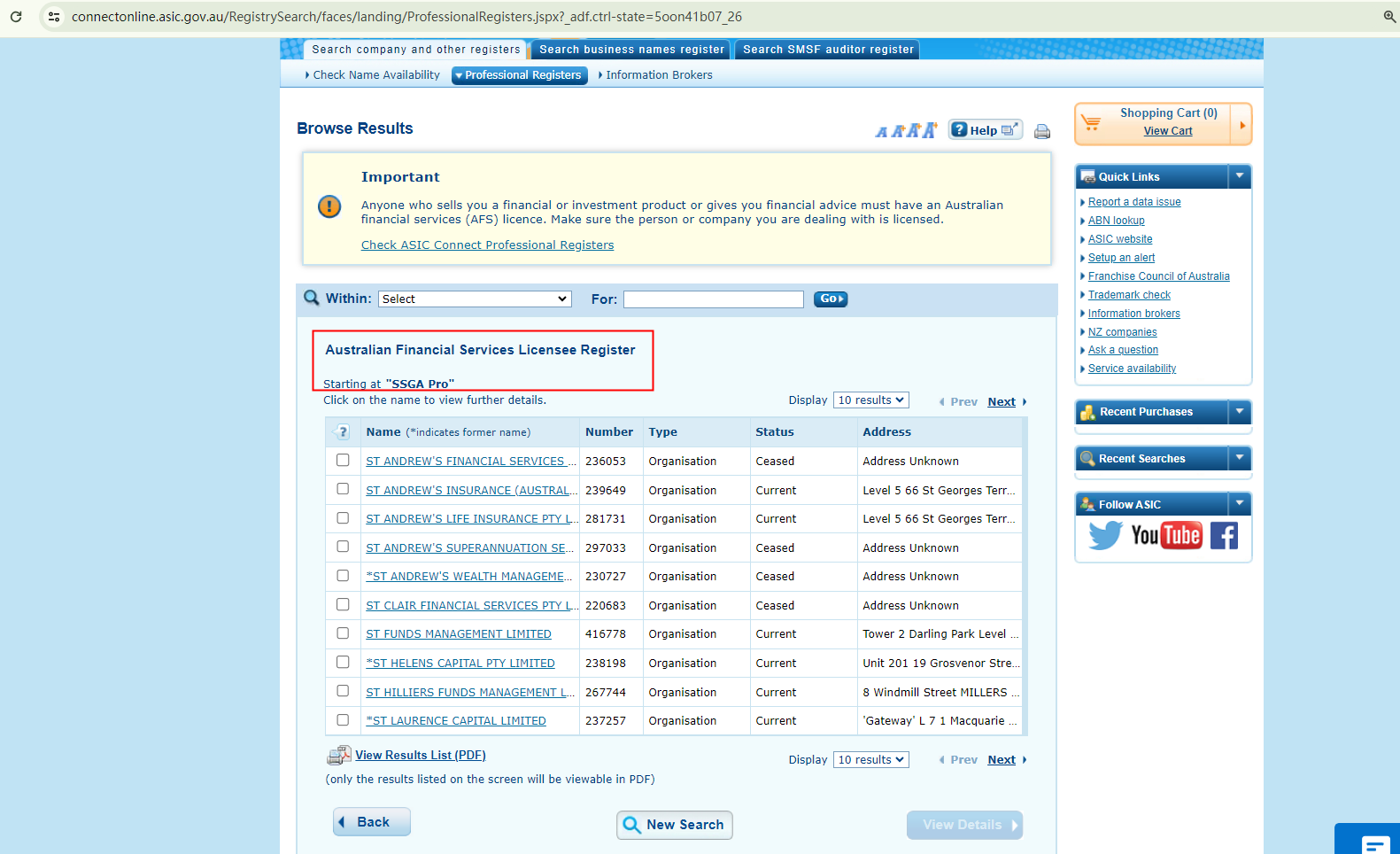Set smallest text size with first A icon
Image resolution: width=1400 pixels, height=854 pixels.
pyautogui.click(x=881, y=132)
